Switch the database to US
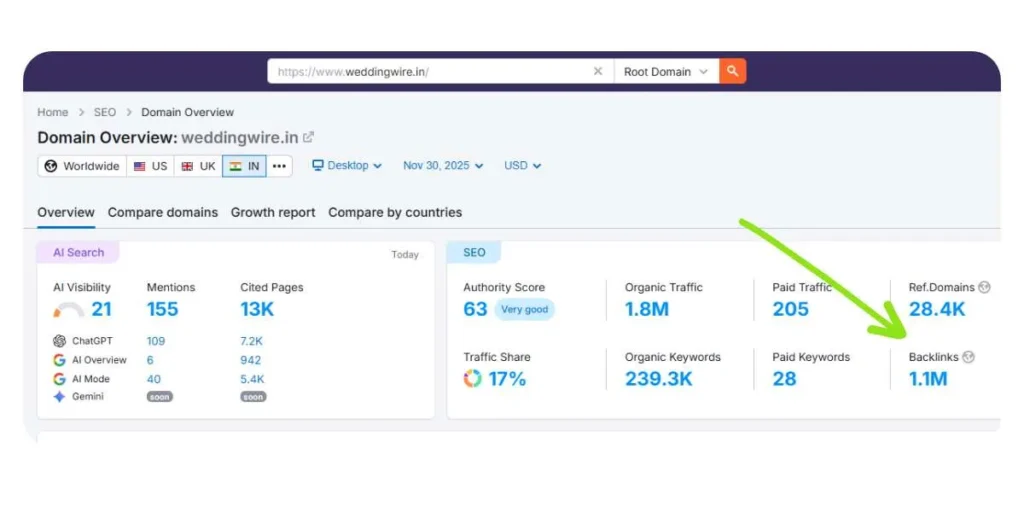 coord(150,166)
